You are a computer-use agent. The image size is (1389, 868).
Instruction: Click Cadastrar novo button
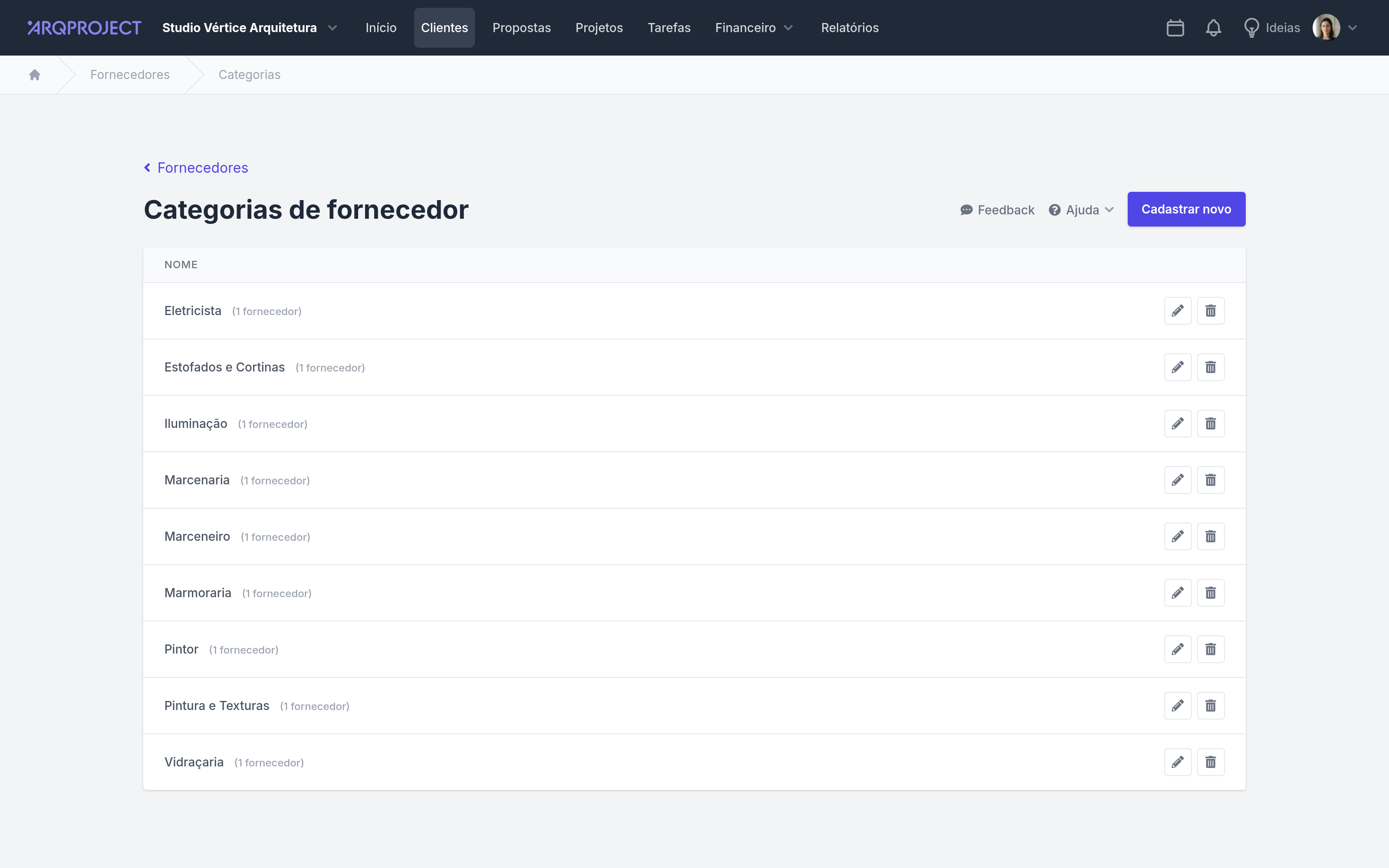point(1186,209)
